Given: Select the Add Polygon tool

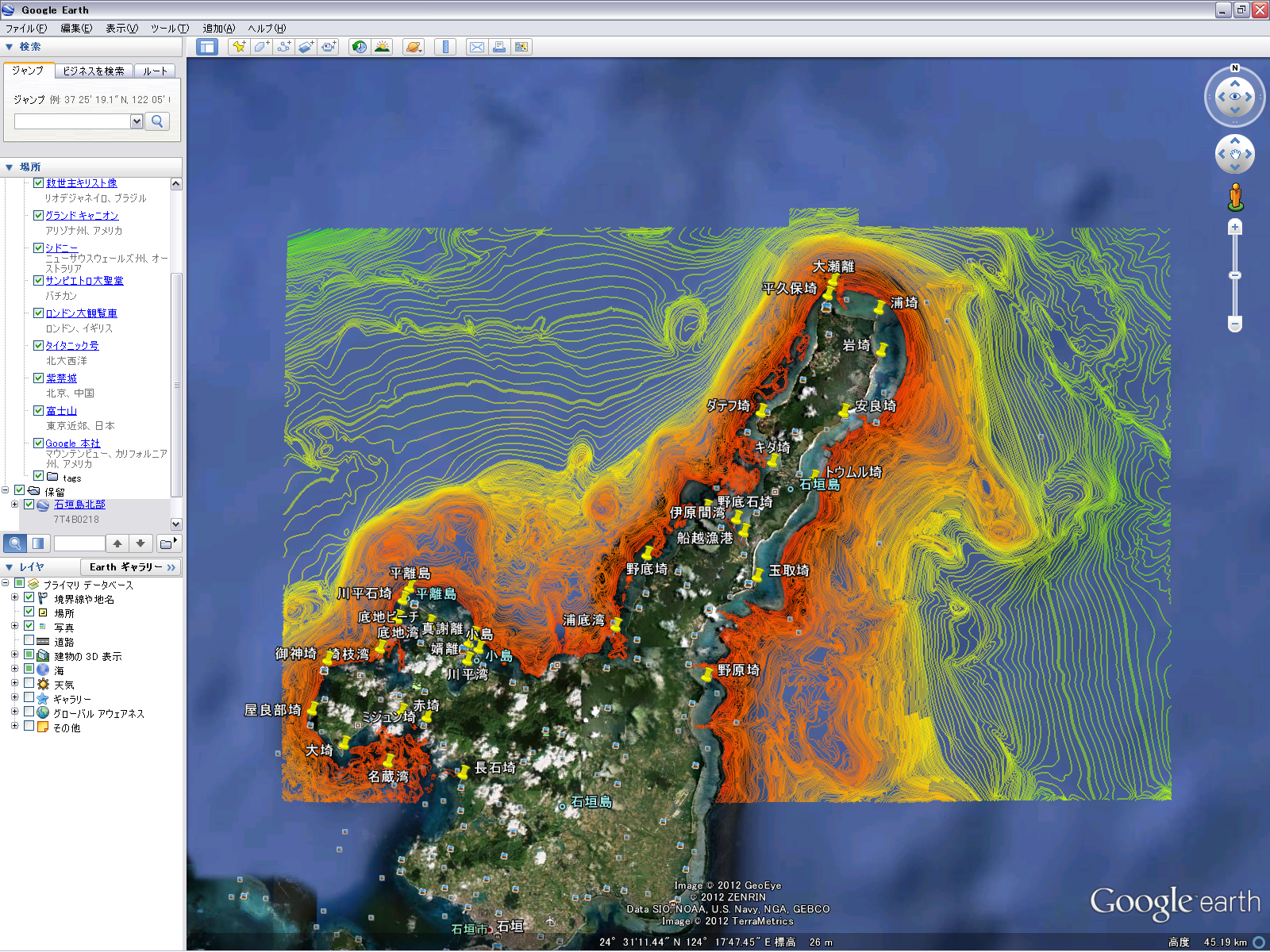Looking at the screenshot, I should coord(261,47).
